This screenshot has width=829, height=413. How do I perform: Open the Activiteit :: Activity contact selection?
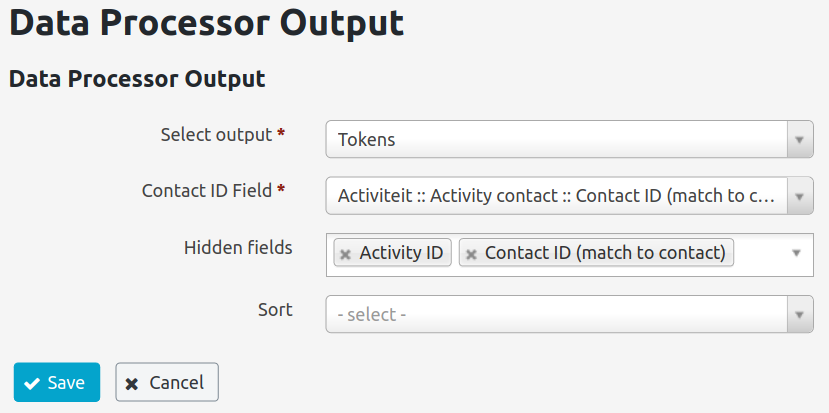557,196
